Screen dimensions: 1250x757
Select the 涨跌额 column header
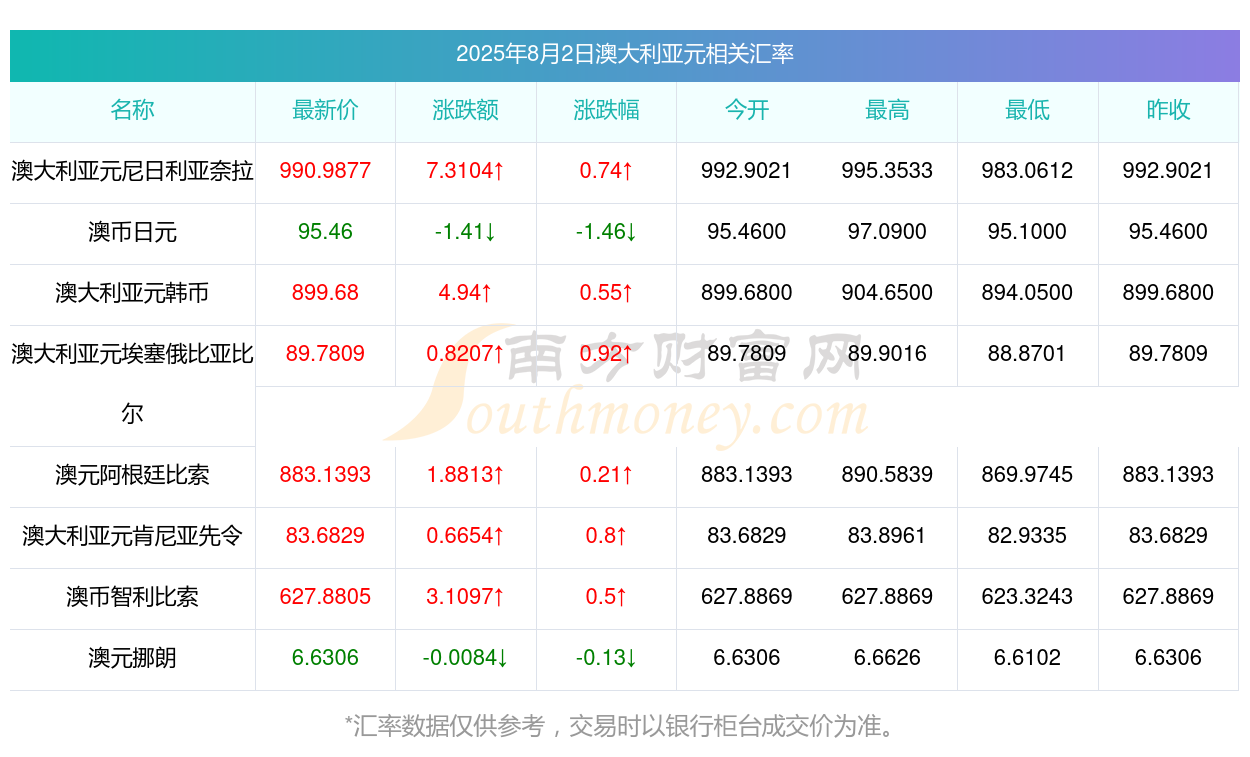point(466,110)
